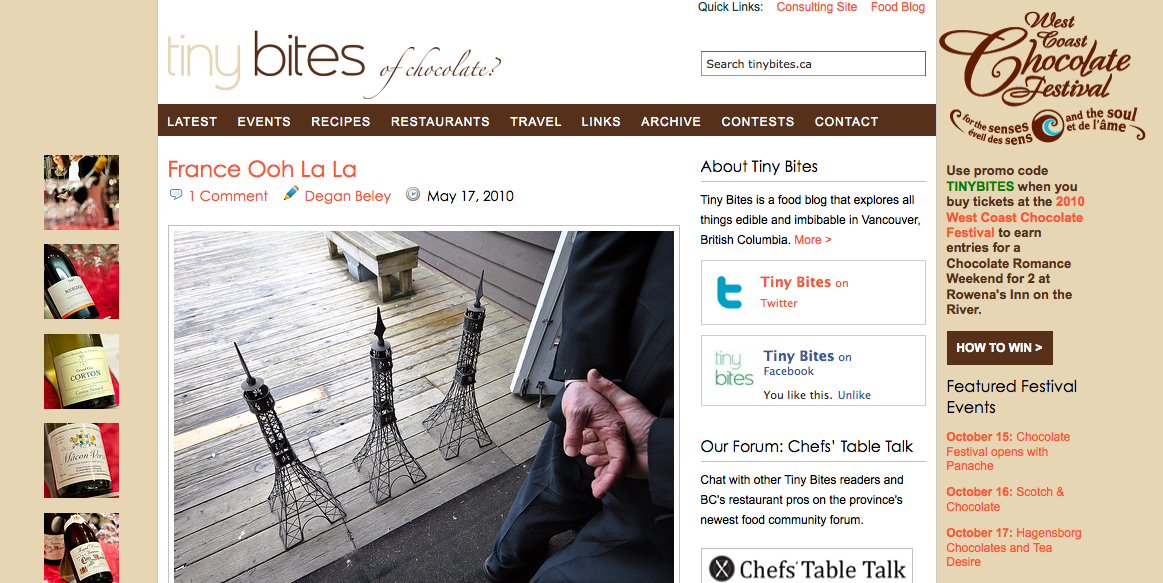This screenshot has height=583, width=1163.
Task: Click the Chefs' Table Talk banner logo
Action: (x=807, y=569)
